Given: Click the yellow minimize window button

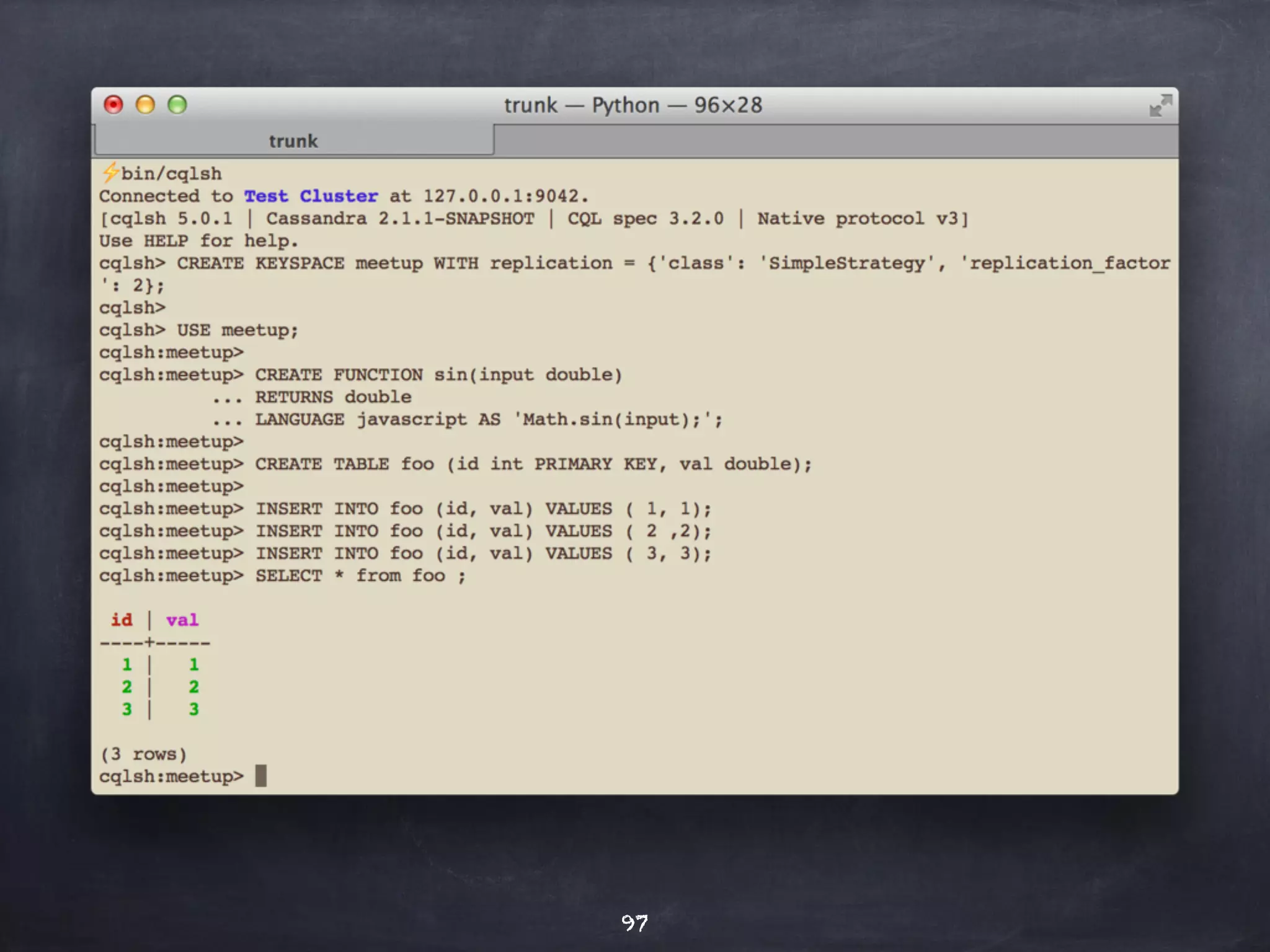Looking at the screenshot, I should [145, 105].
